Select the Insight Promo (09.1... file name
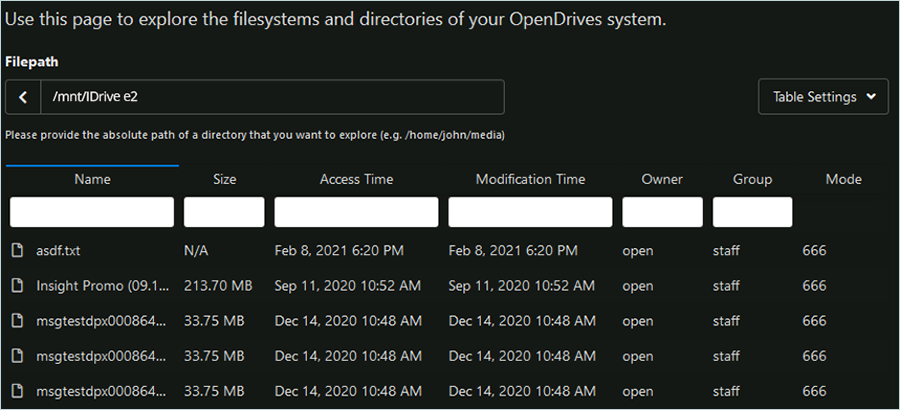Screen dimensions: 900x410 click(103, 286)
